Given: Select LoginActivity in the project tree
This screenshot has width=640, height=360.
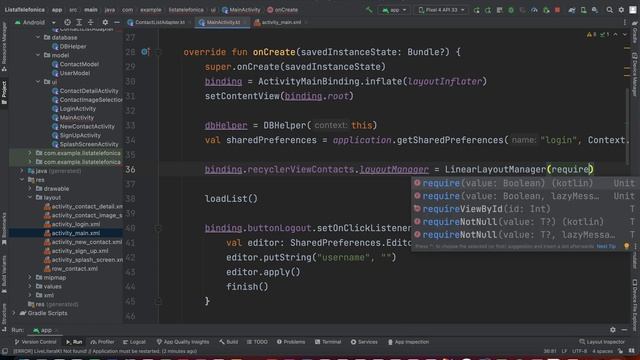Looking at the screenshot, I should coord(74,109).
